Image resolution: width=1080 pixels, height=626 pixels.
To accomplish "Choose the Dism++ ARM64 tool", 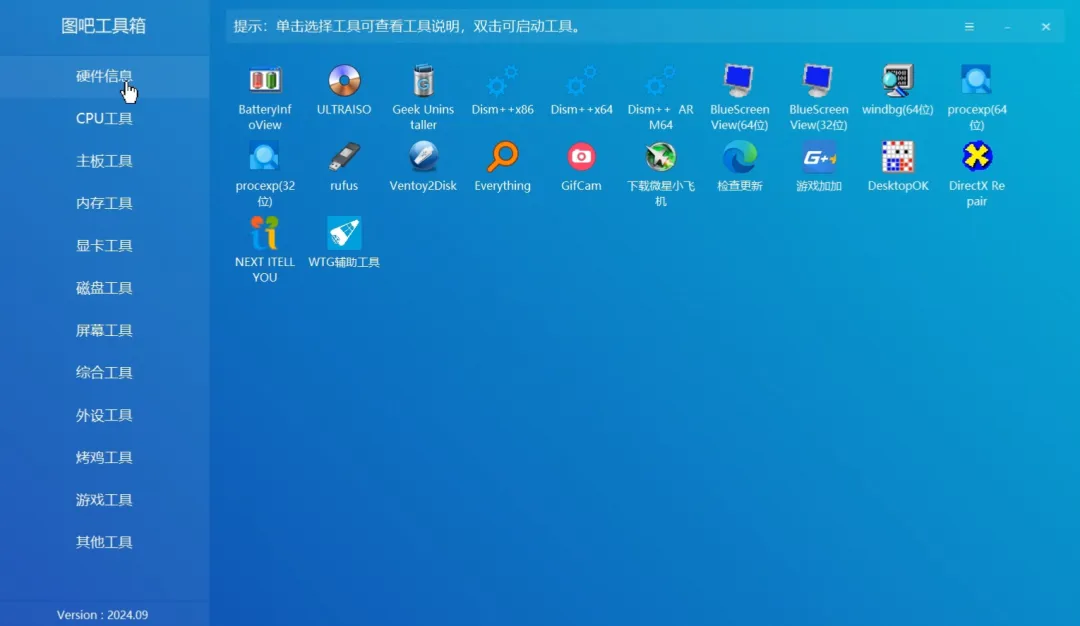I will tap(661, 81).
